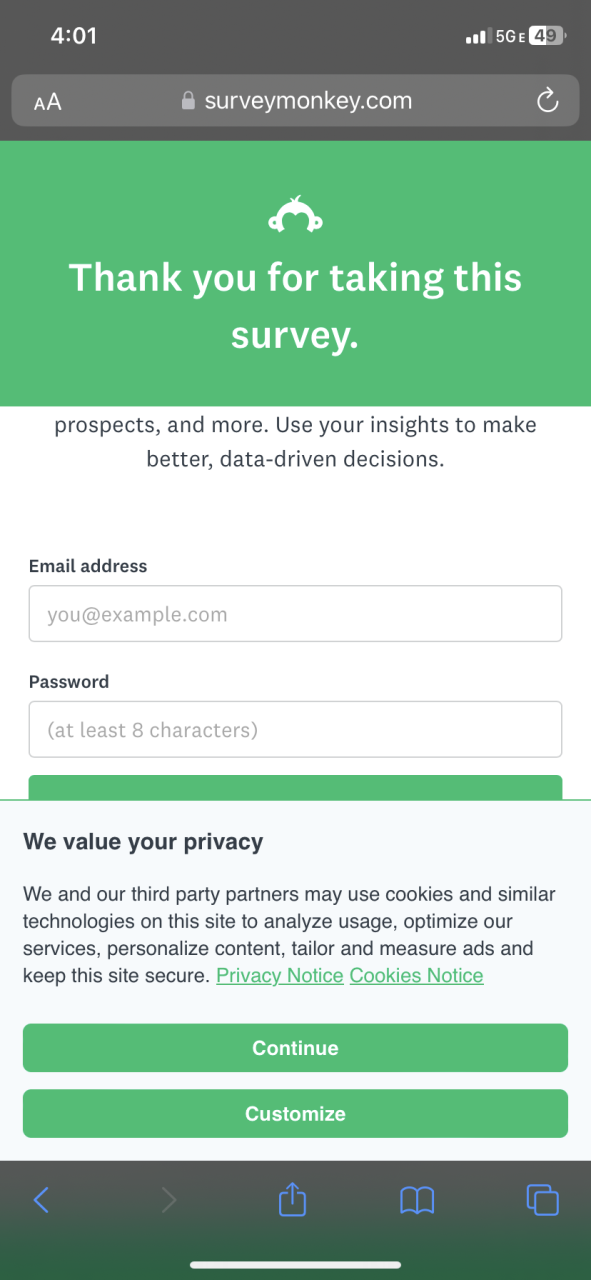Tap the Customize cookies button
This screenshot has width=591, height=1280.
pyautogui.click(x=295, y=1114)
